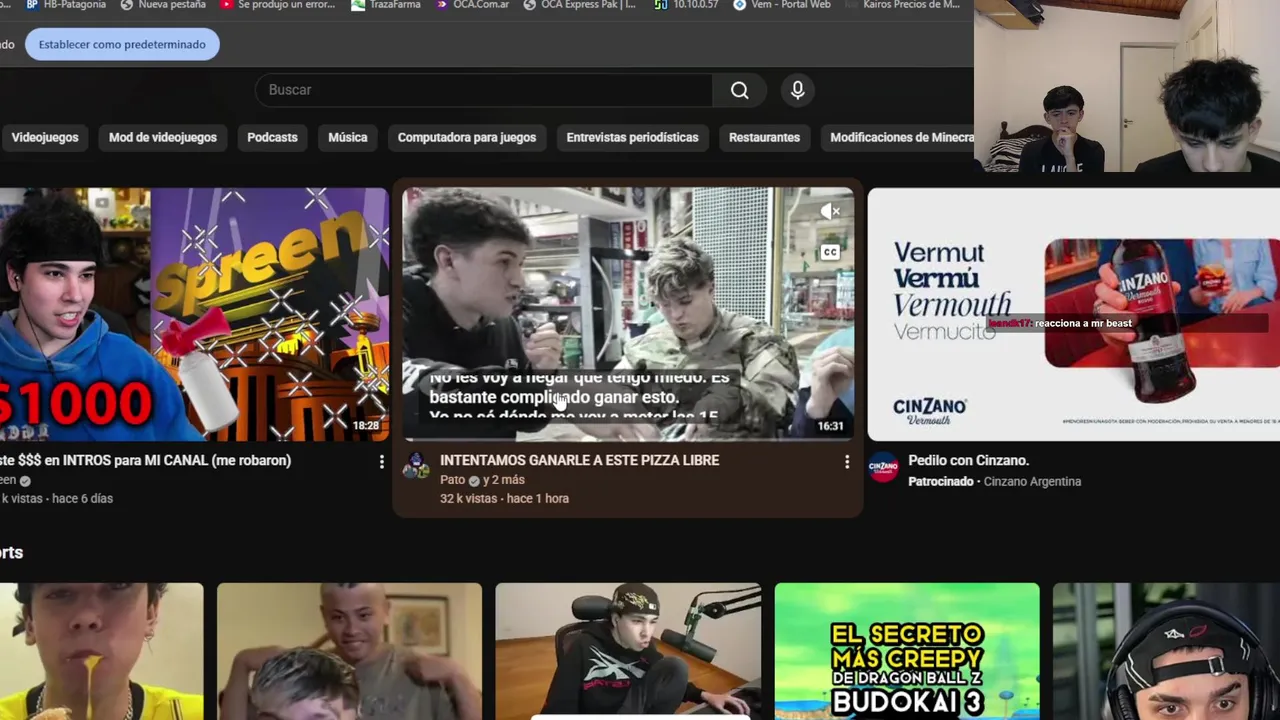Image resolution: width=1280 pixels, height=720 pixels.
Task: Open OCA.Com.ar bookmark
Action: (x=472, y=5)
